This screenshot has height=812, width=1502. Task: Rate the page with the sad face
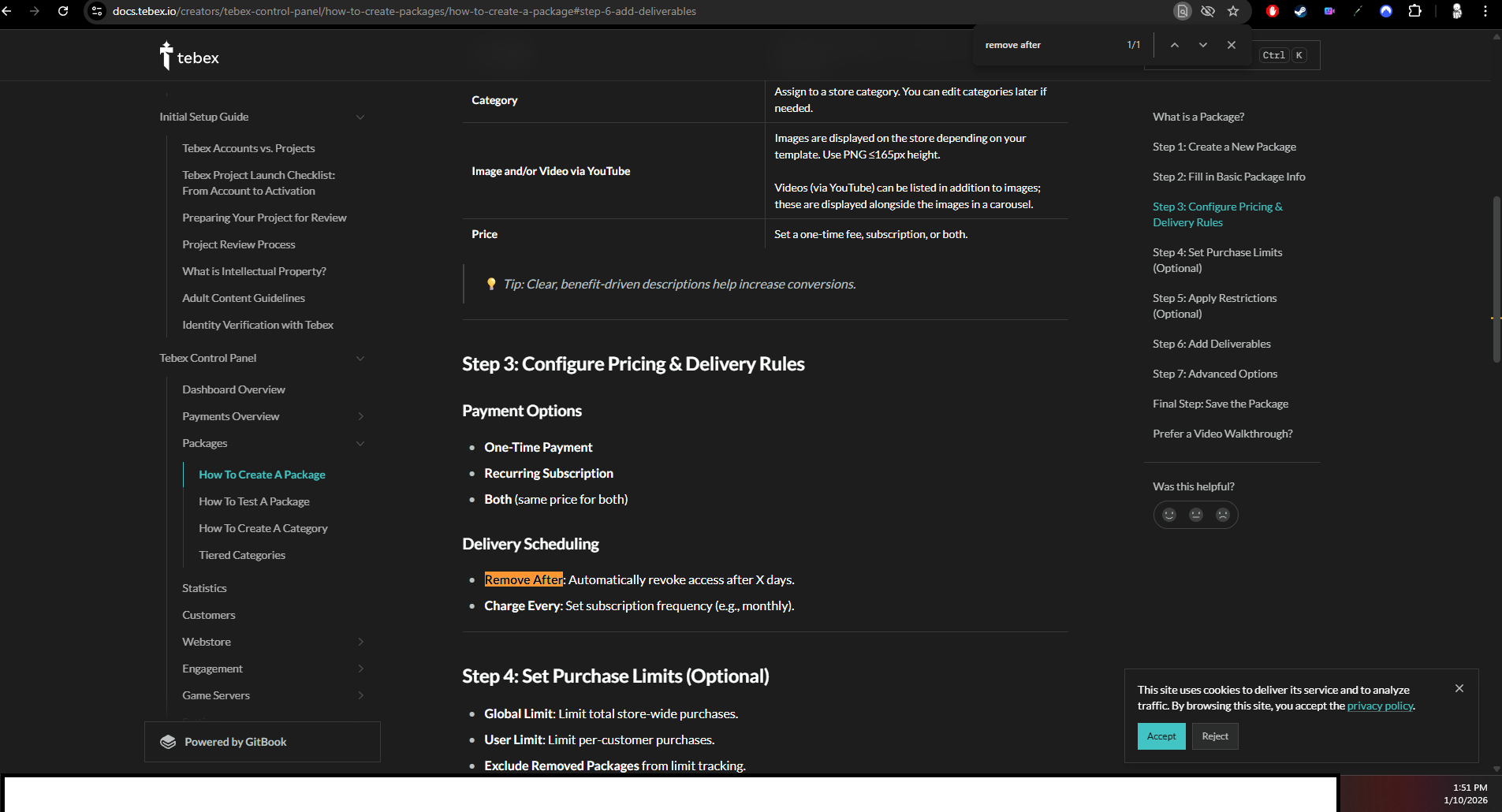tap(1223, 515)
